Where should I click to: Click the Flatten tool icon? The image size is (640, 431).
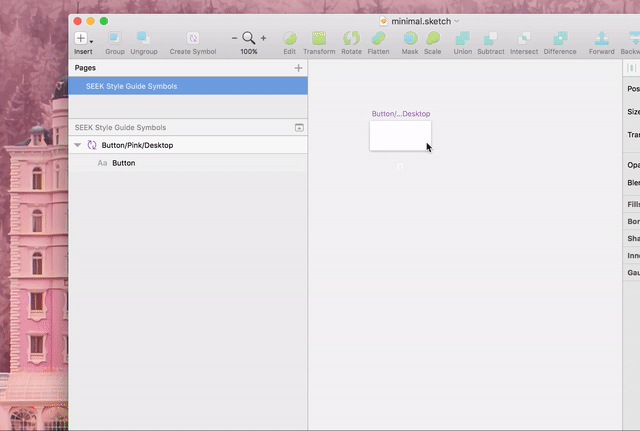point(378,38)
